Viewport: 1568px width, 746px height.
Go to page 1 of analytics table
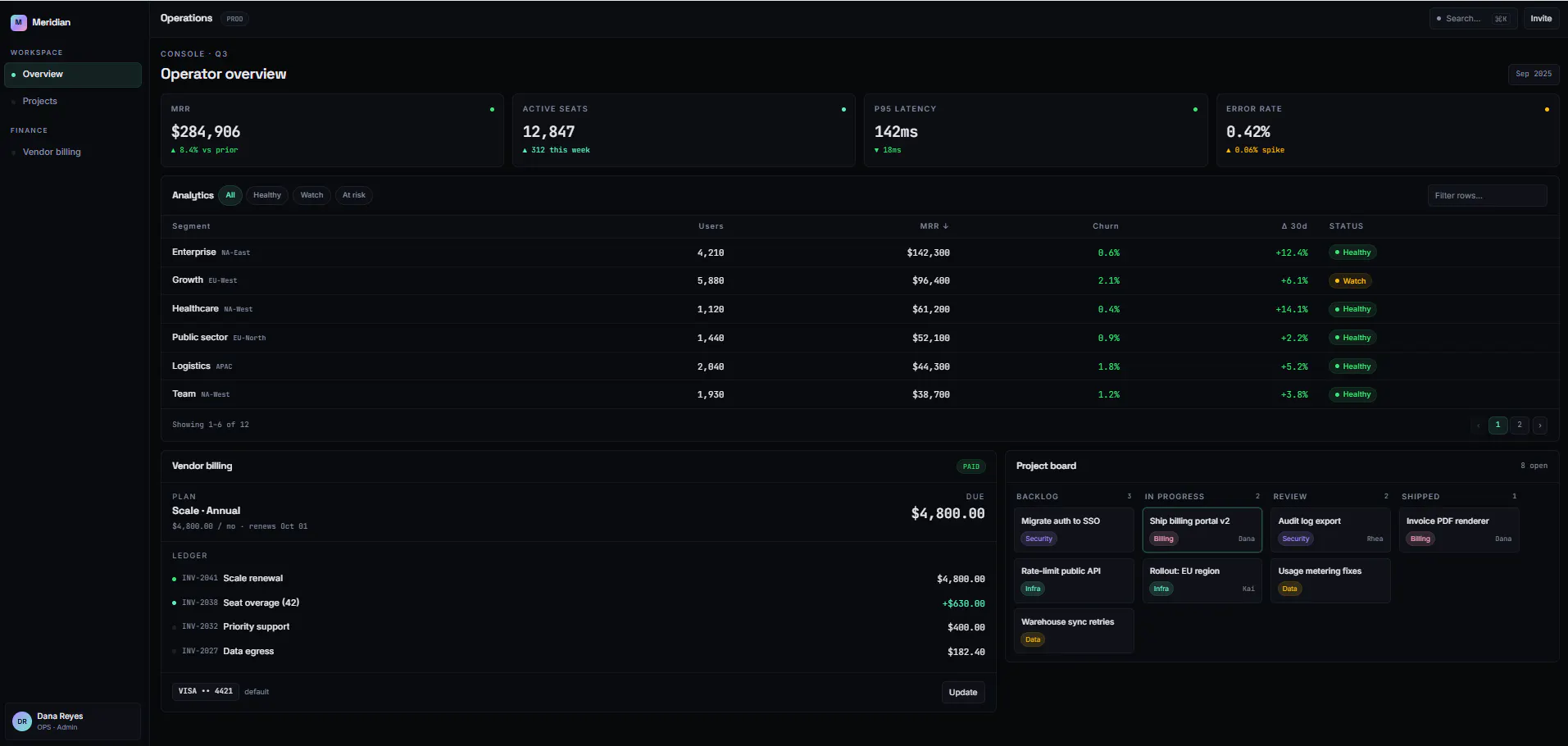click(x=1498, y=425)
